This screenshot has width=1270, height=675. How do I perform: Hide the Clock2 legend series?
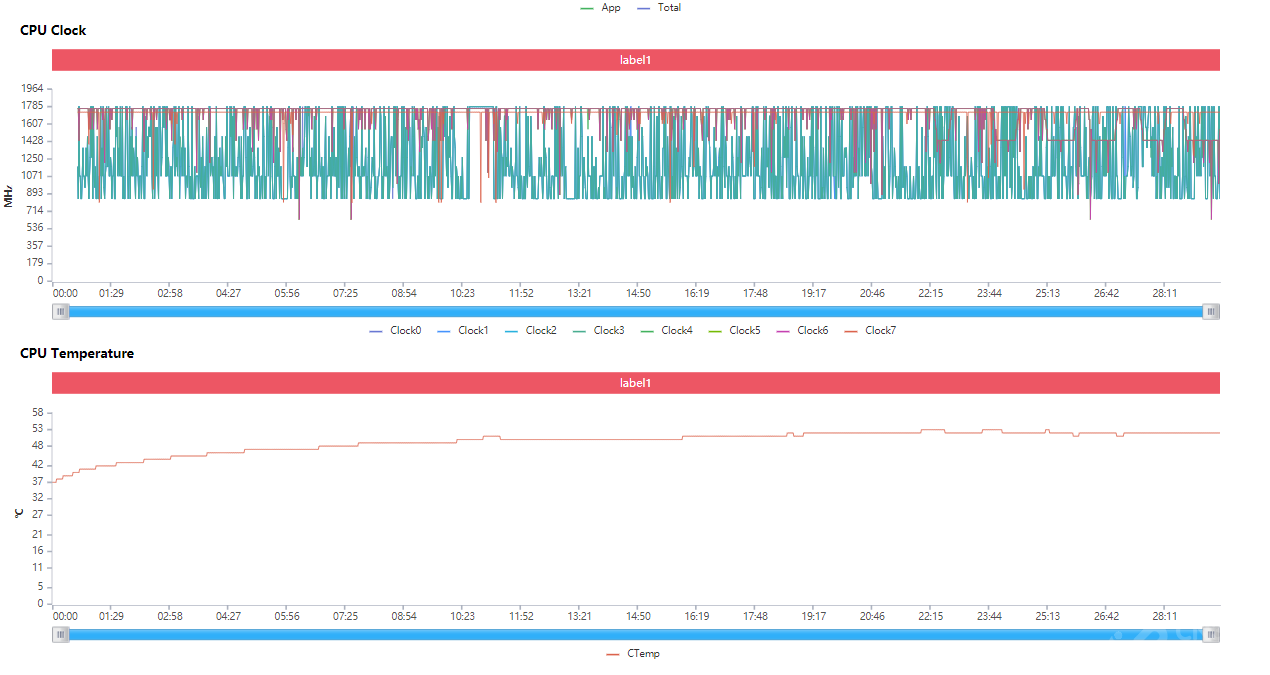click(x=531, y=331)
